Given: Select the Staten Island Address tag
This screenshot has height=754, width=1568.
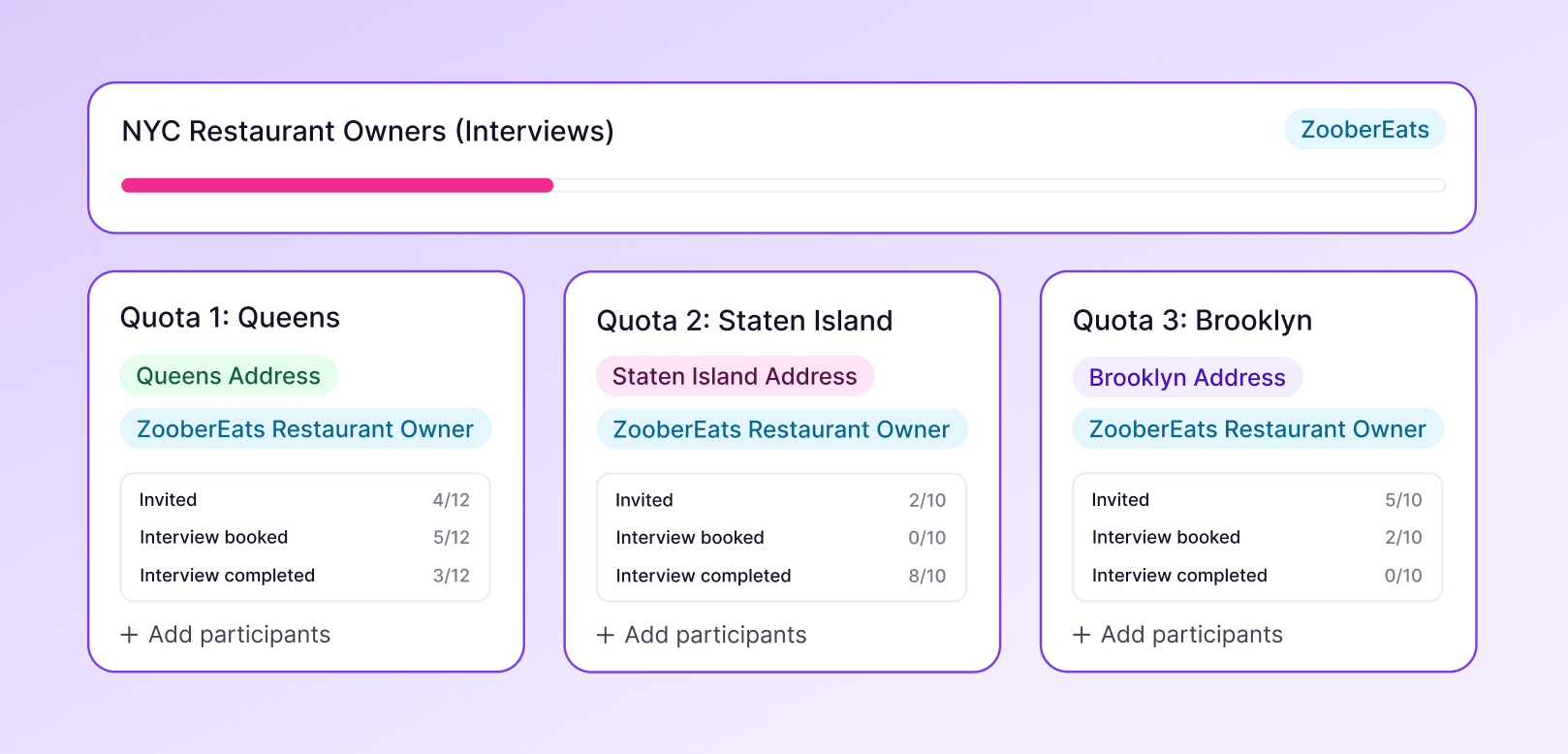Looking at the screenshot, I should (x=735, y=376).
